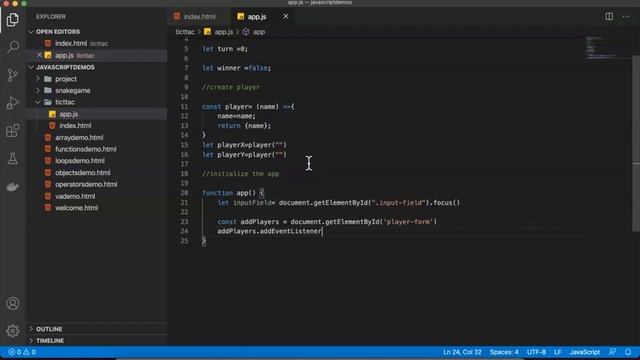Open vademo.html file

[75, 196]
